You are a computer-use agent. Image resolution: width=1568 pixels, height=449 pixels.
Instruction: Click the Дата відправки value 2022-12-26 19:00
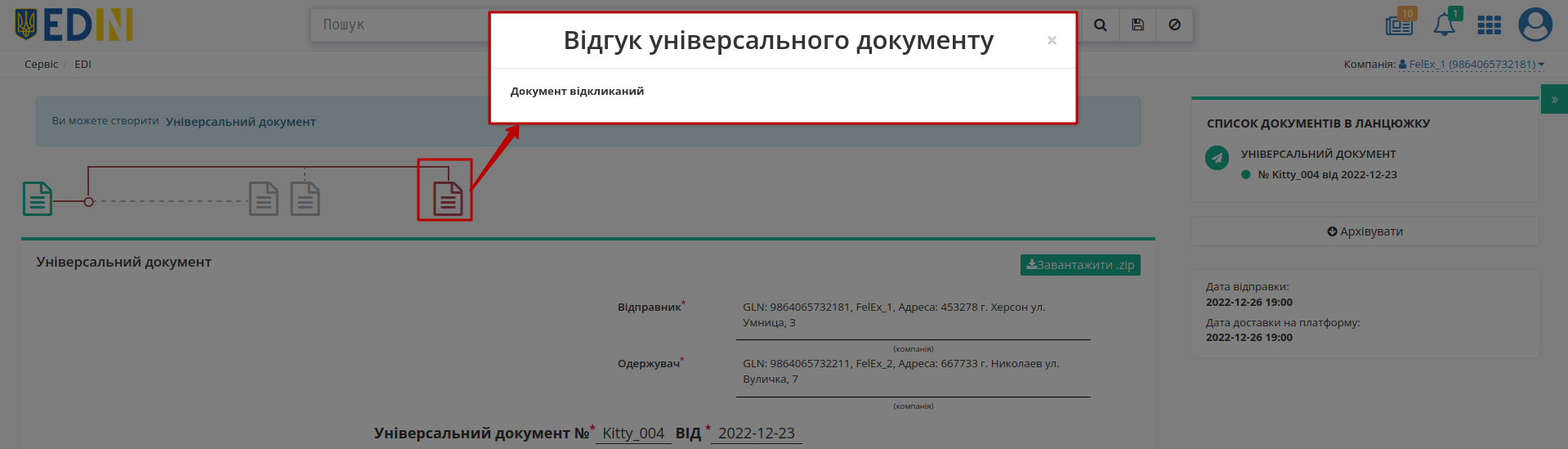point(1249,303)
